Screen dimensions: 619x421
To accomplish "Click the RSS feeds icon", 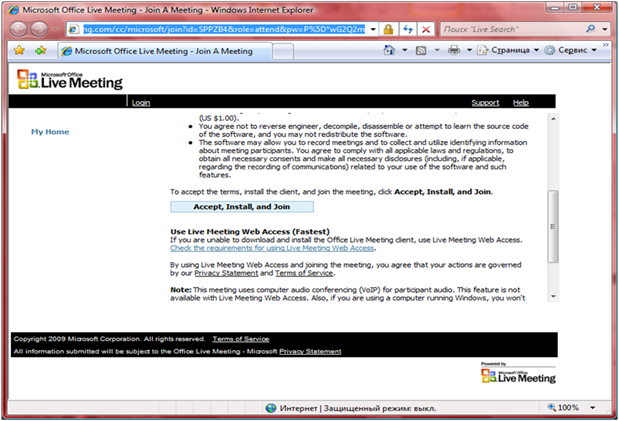I will click(421, 51).
